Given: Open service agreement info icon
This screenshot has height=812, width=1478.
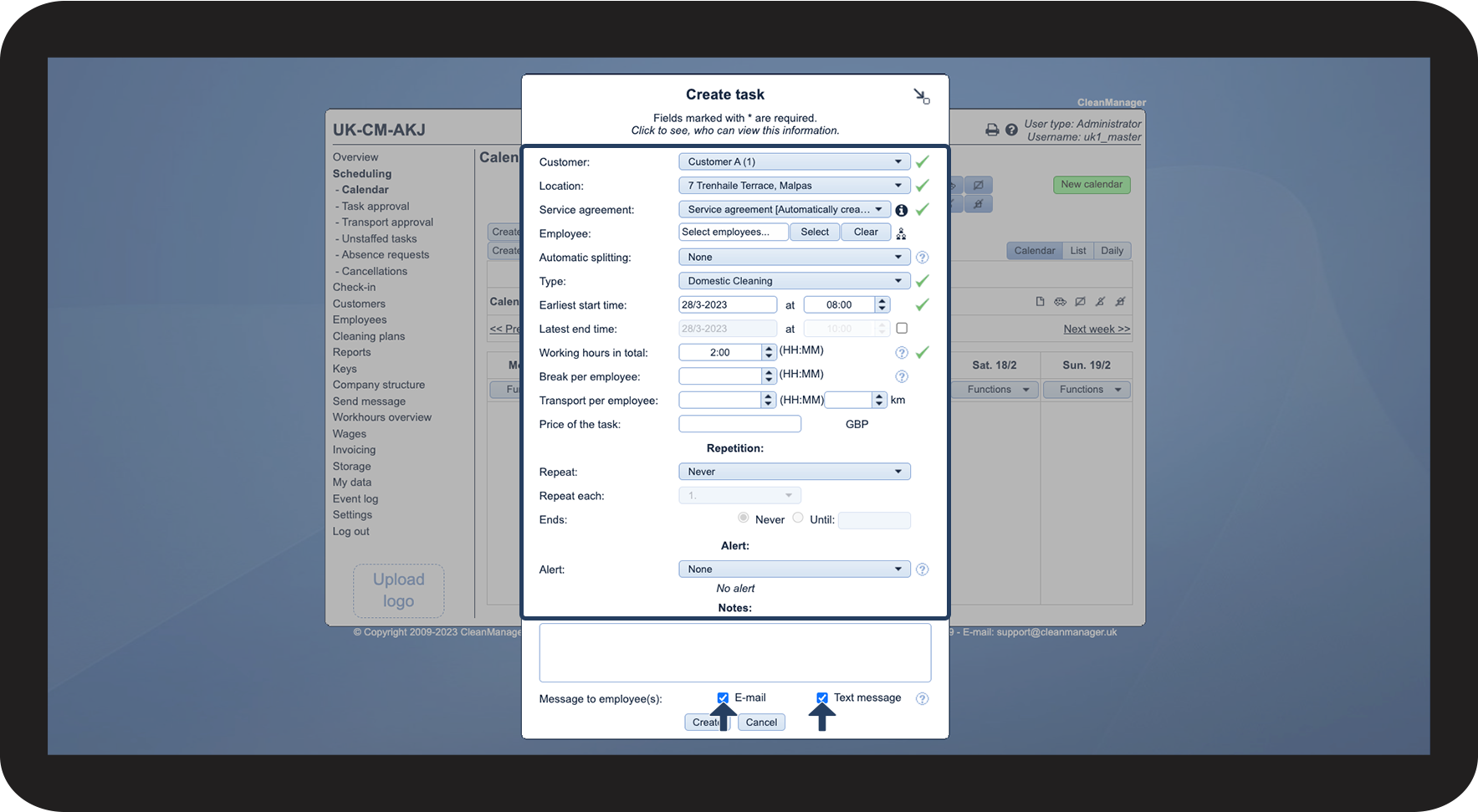Looking at the screenshot, I should click(902, 210).
